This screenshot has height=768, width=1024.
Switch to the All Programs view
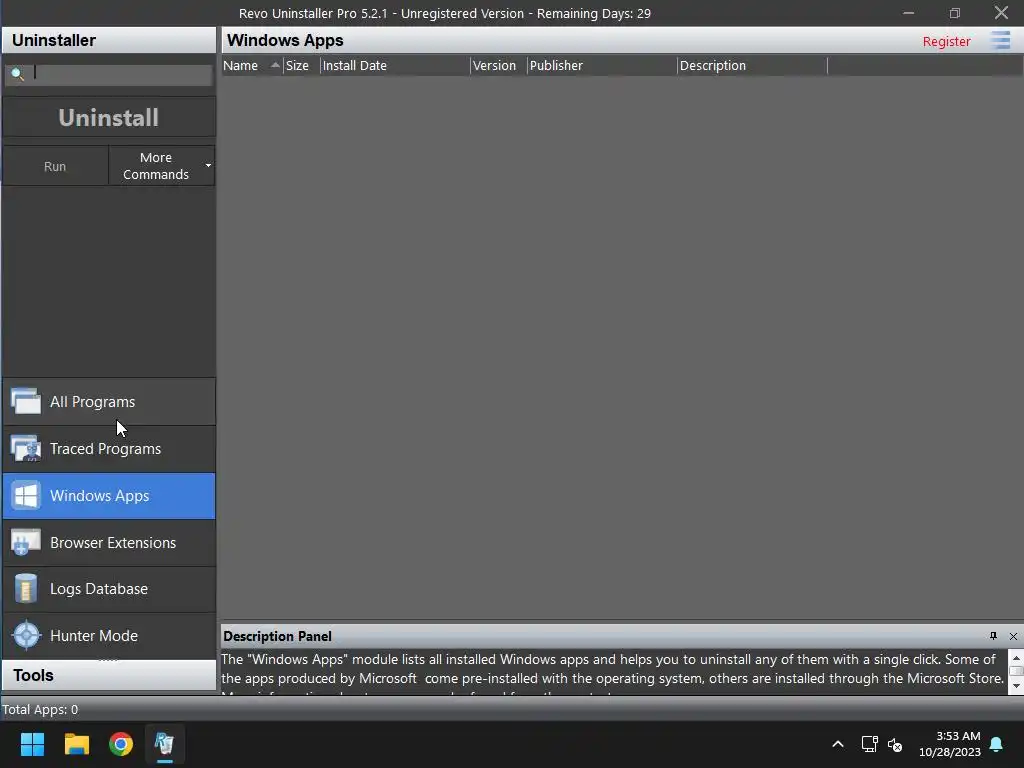point(109,402)
